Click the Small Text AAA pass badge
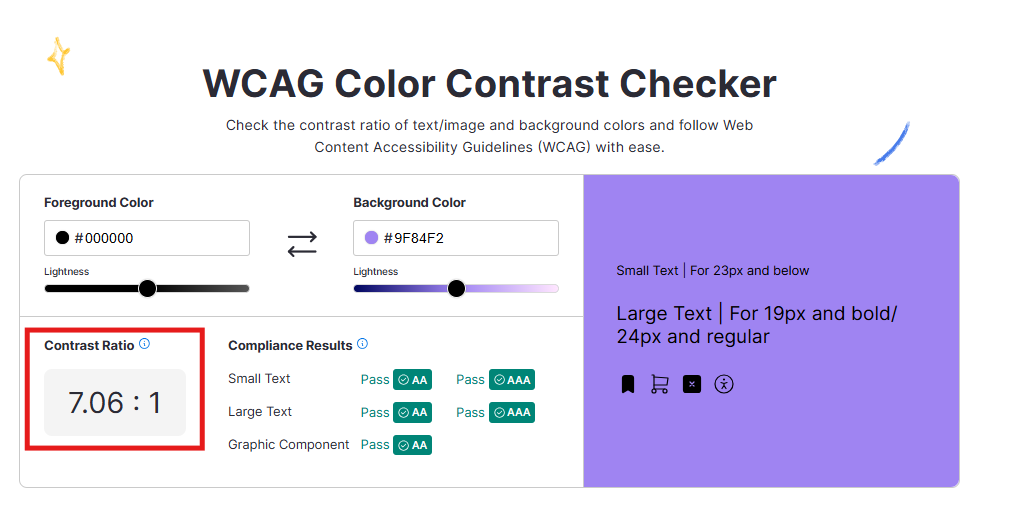This screenshot has width=1023, height=520. pos(511,380)
